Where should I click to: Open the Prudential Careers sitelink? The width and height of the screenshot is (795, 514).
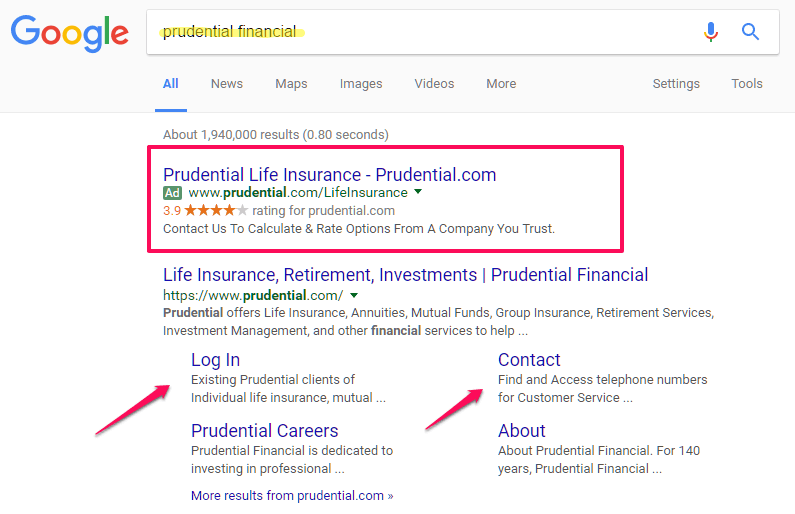click(x=265, y=430)
